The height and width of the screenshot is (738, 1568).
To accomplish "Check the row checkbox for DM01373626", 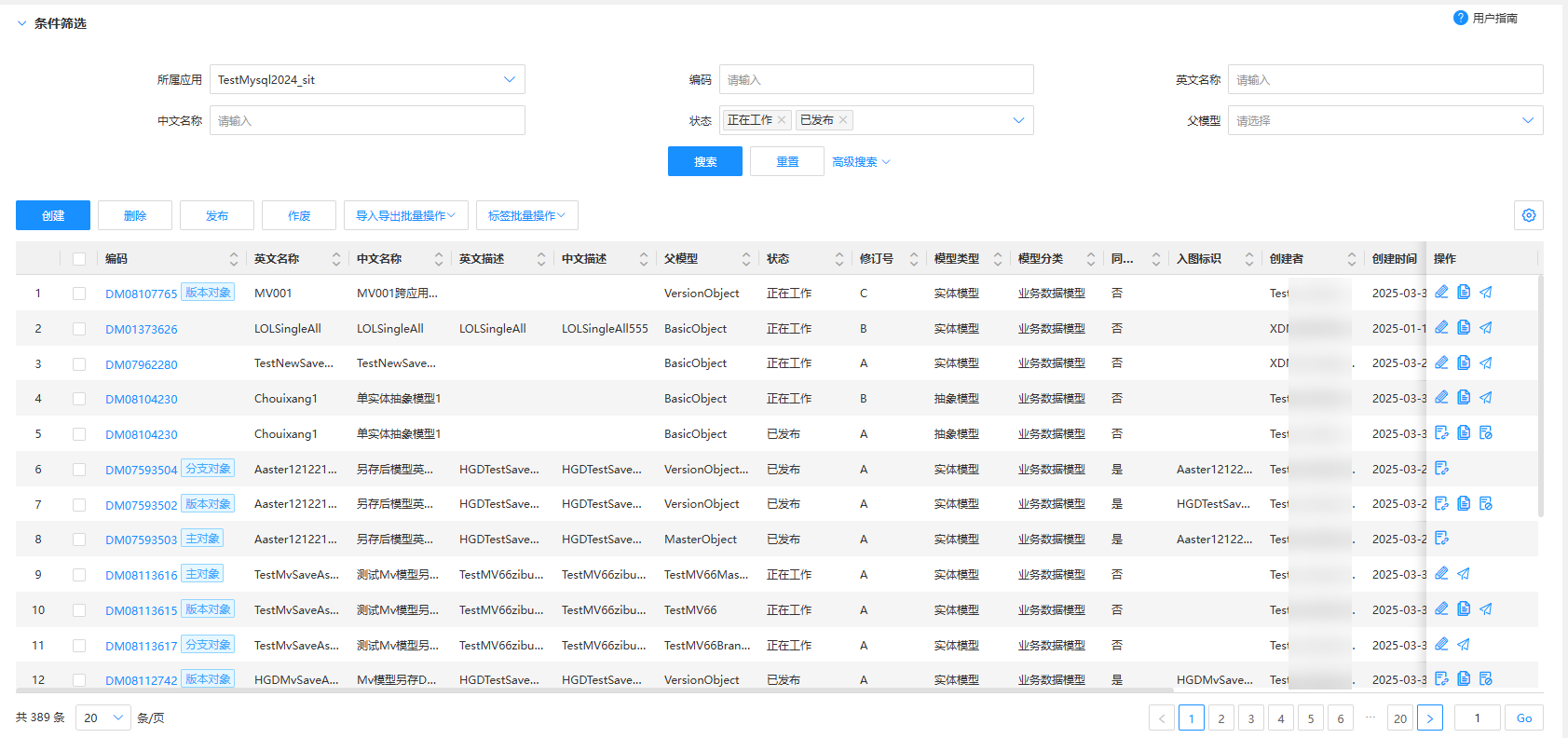I will [79, 329].
